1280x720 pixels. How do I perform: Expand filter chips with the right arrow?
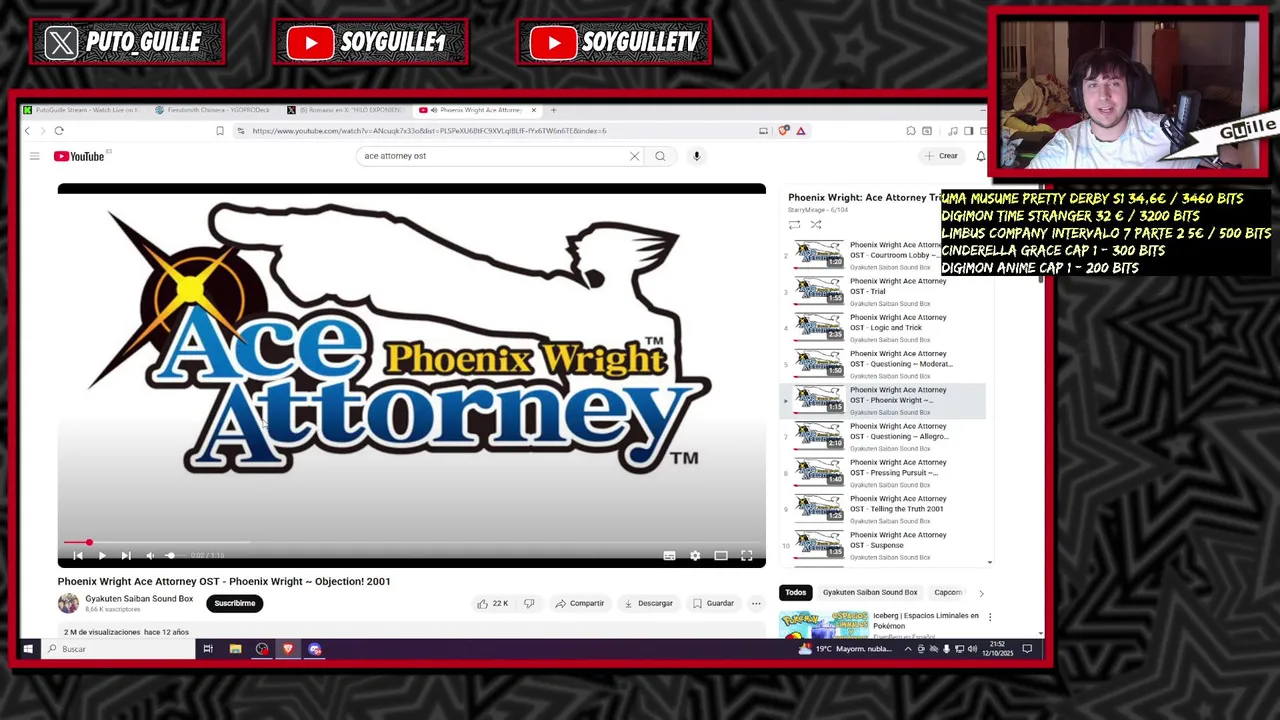point(981,593)
